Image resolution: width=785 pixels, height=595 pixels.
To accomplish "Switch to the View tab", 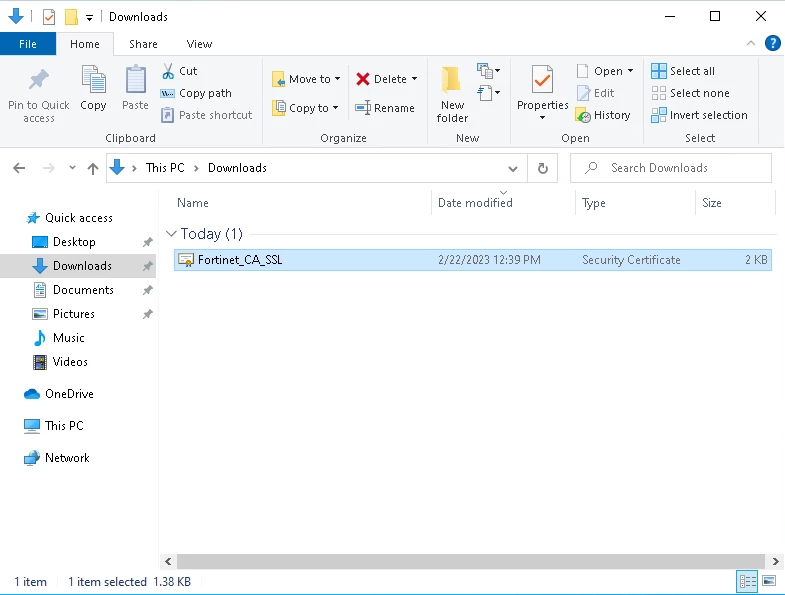I will point(199,44).
